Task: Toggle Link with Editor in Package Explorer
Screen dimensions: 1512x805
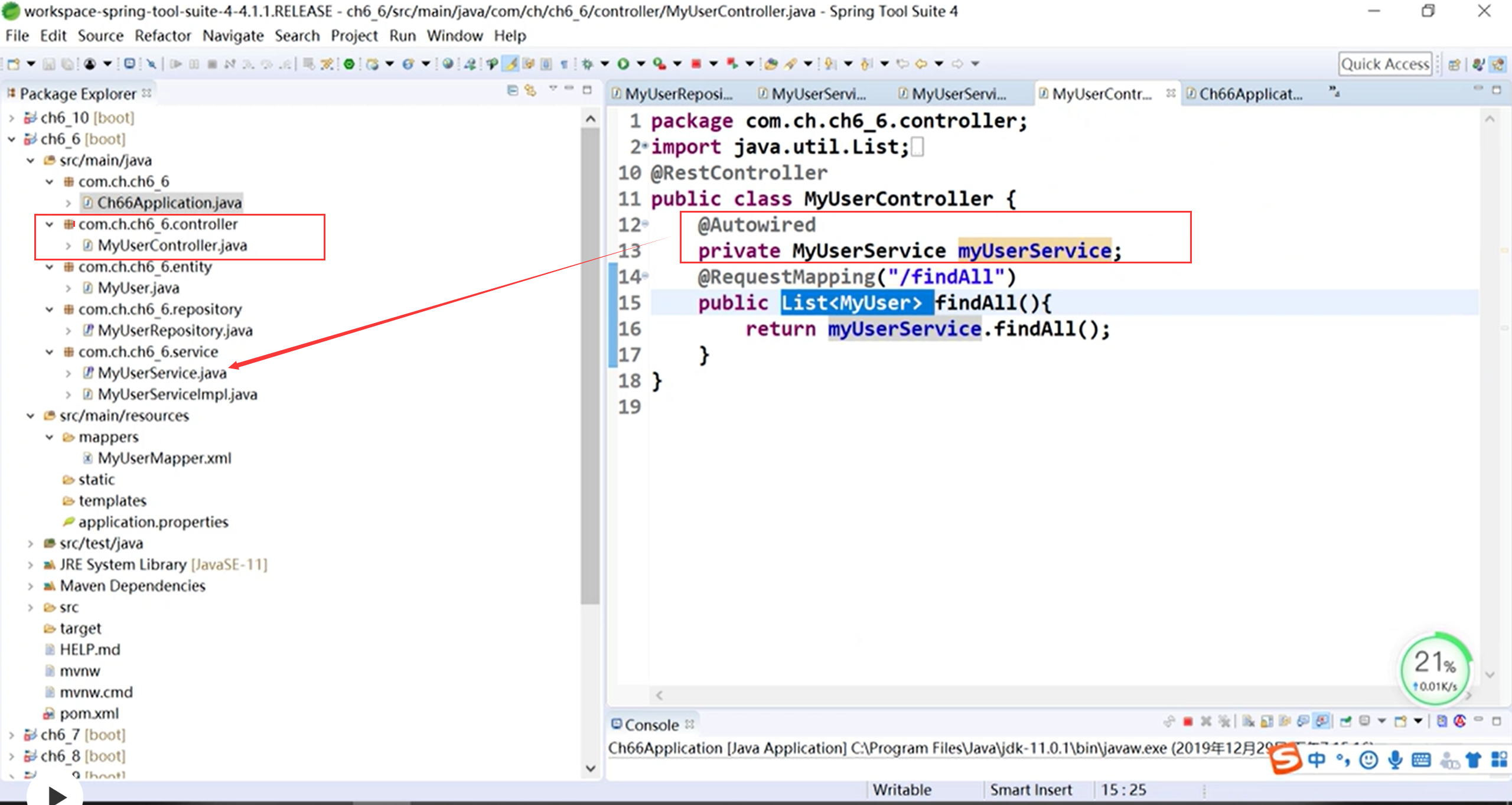Action: (530, 90)
